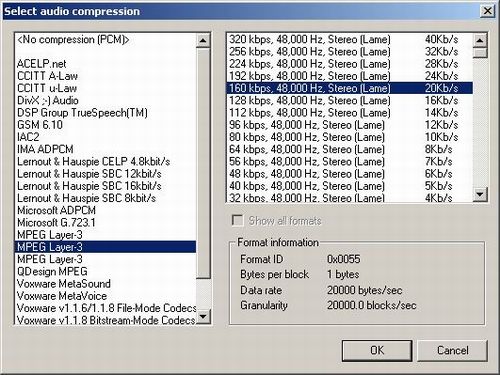Screen dimensions: 500x375
Task: Select Lernout & Hauspie SBC 16kbit/s
Action: (105, 186)
